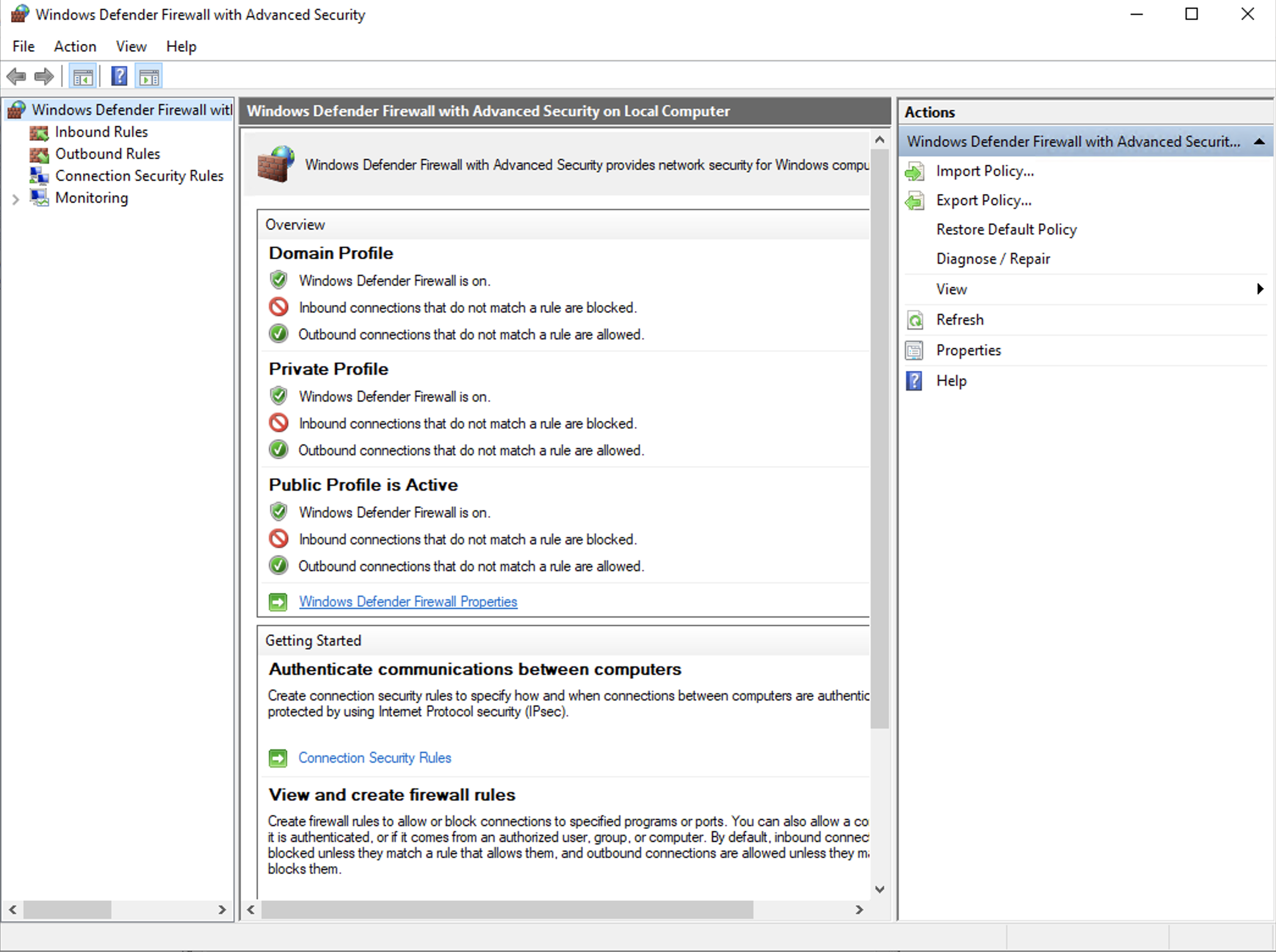
Task: Click the Private Profile firewall-on shield icon
Action: [278, 396]
